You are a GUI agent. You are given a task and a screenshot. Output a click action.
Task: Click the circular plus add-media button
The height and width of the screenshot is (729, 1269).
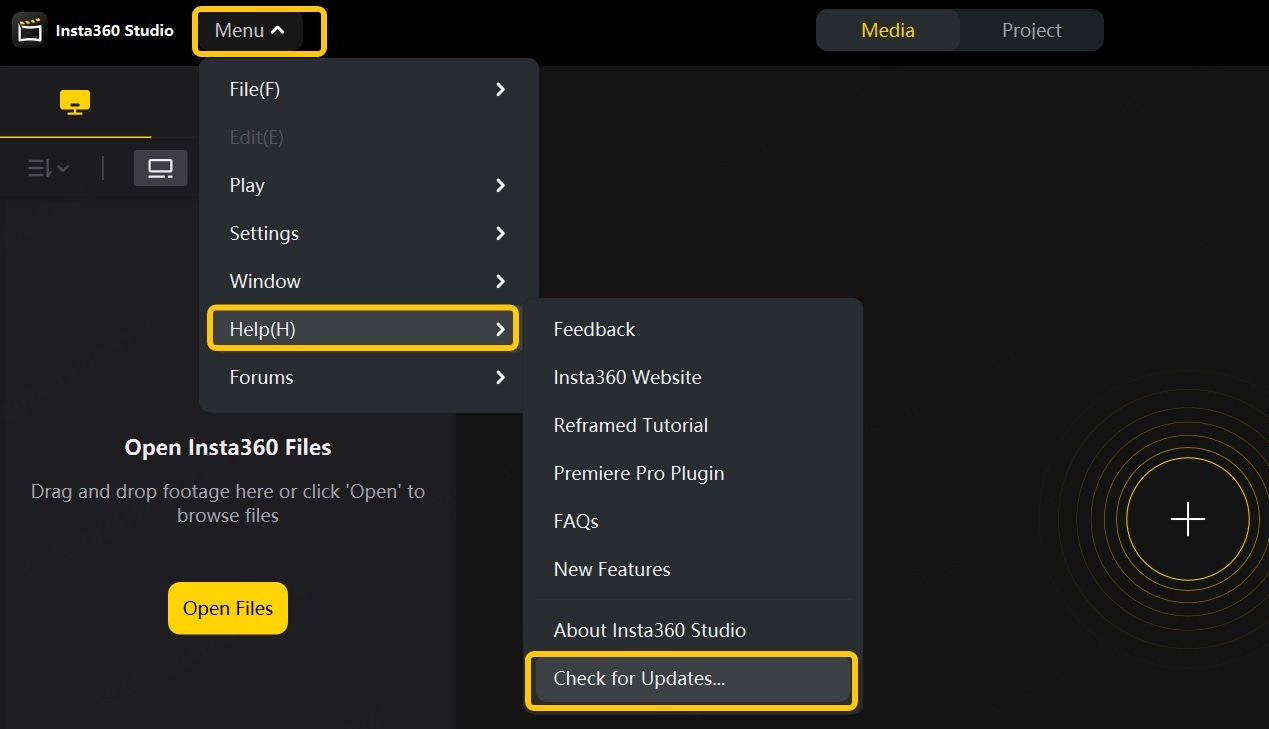[x=1187, y=519]
